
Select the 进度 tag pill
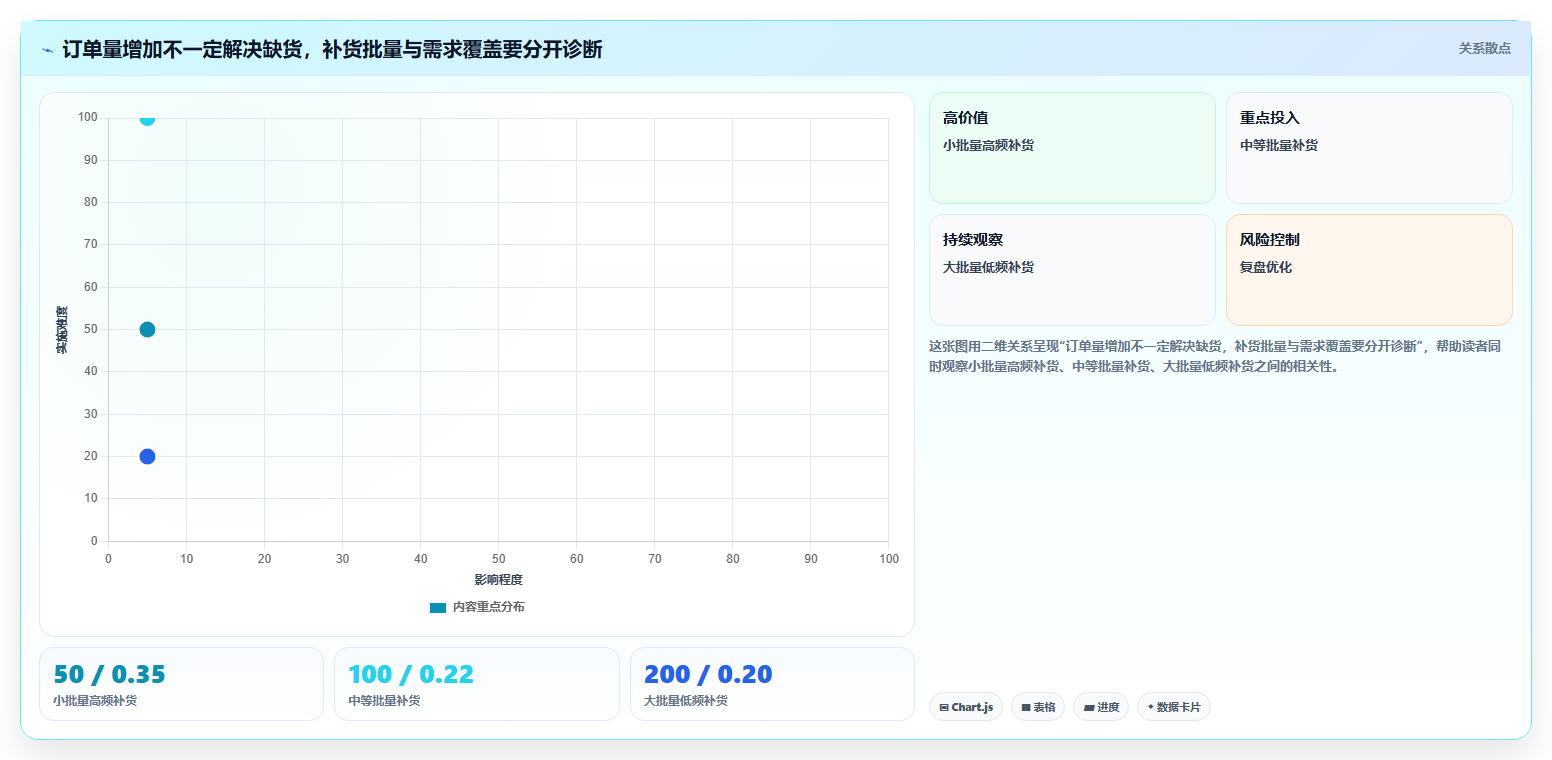tap(1101, 707)
